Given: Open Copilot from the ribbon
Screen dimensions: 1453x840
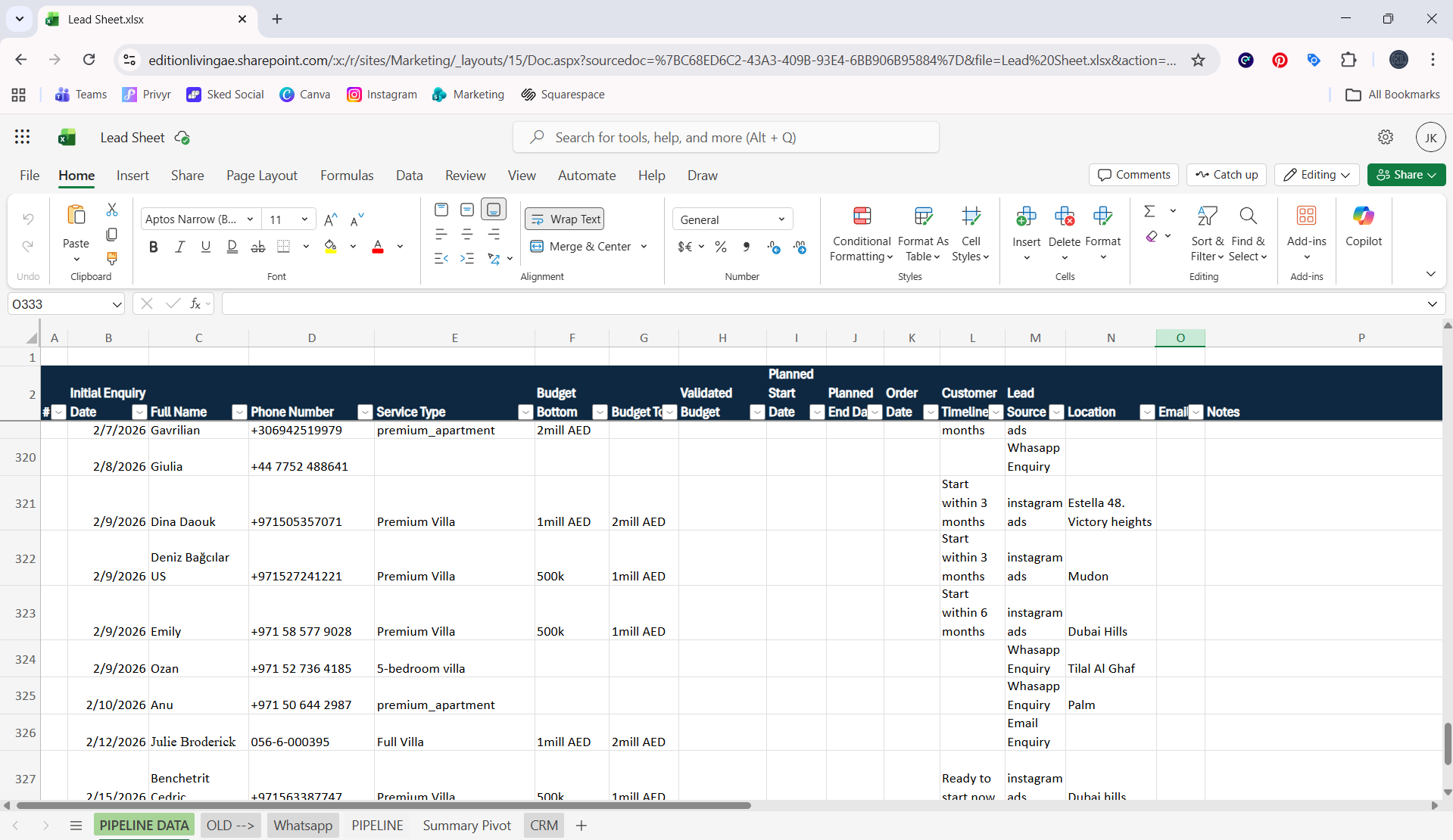Looking at the screenshot, I should [1363, 227].
